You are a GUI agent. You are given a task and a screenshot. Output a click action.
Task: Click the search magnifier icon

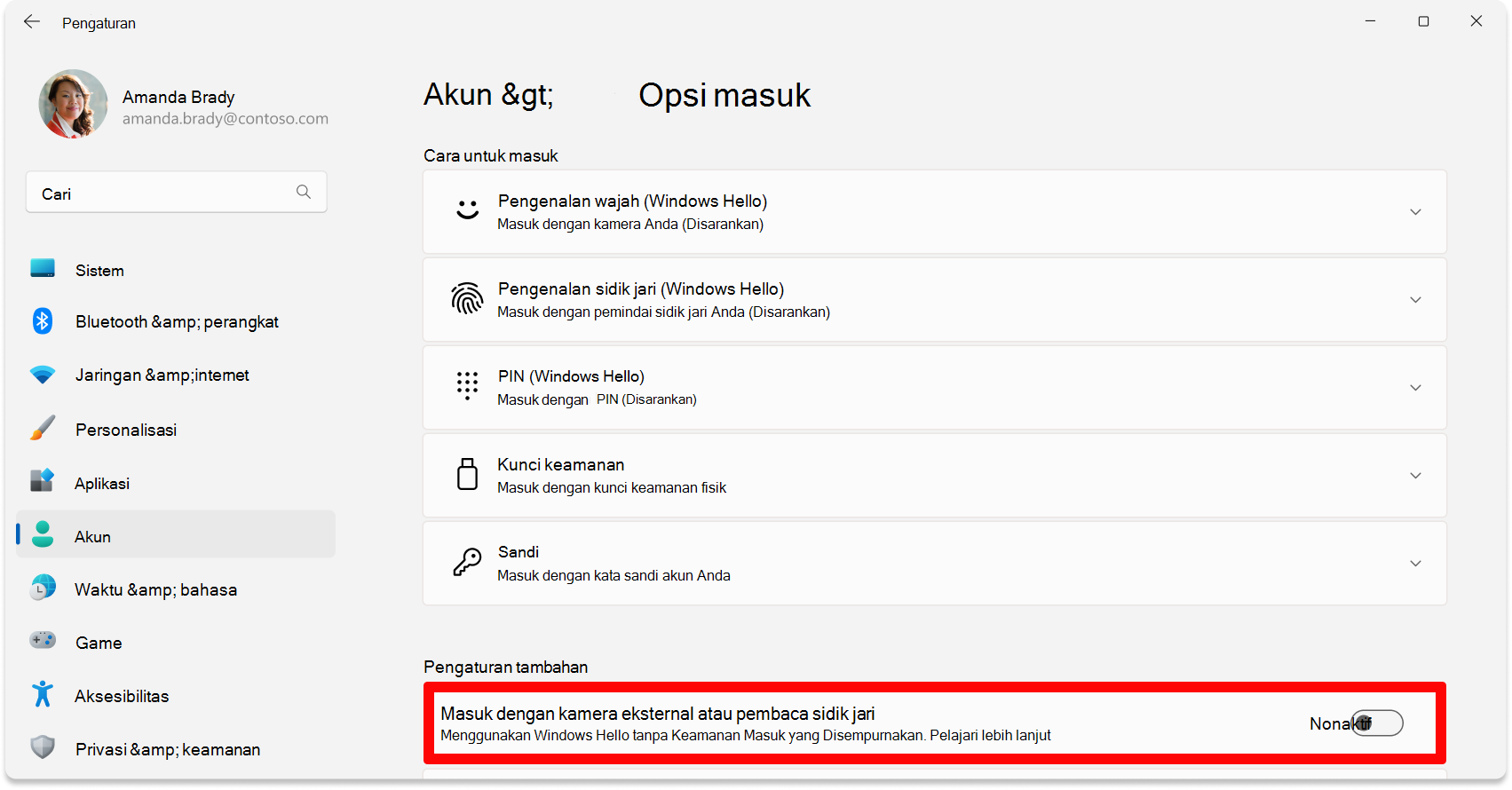coord(304,192)
